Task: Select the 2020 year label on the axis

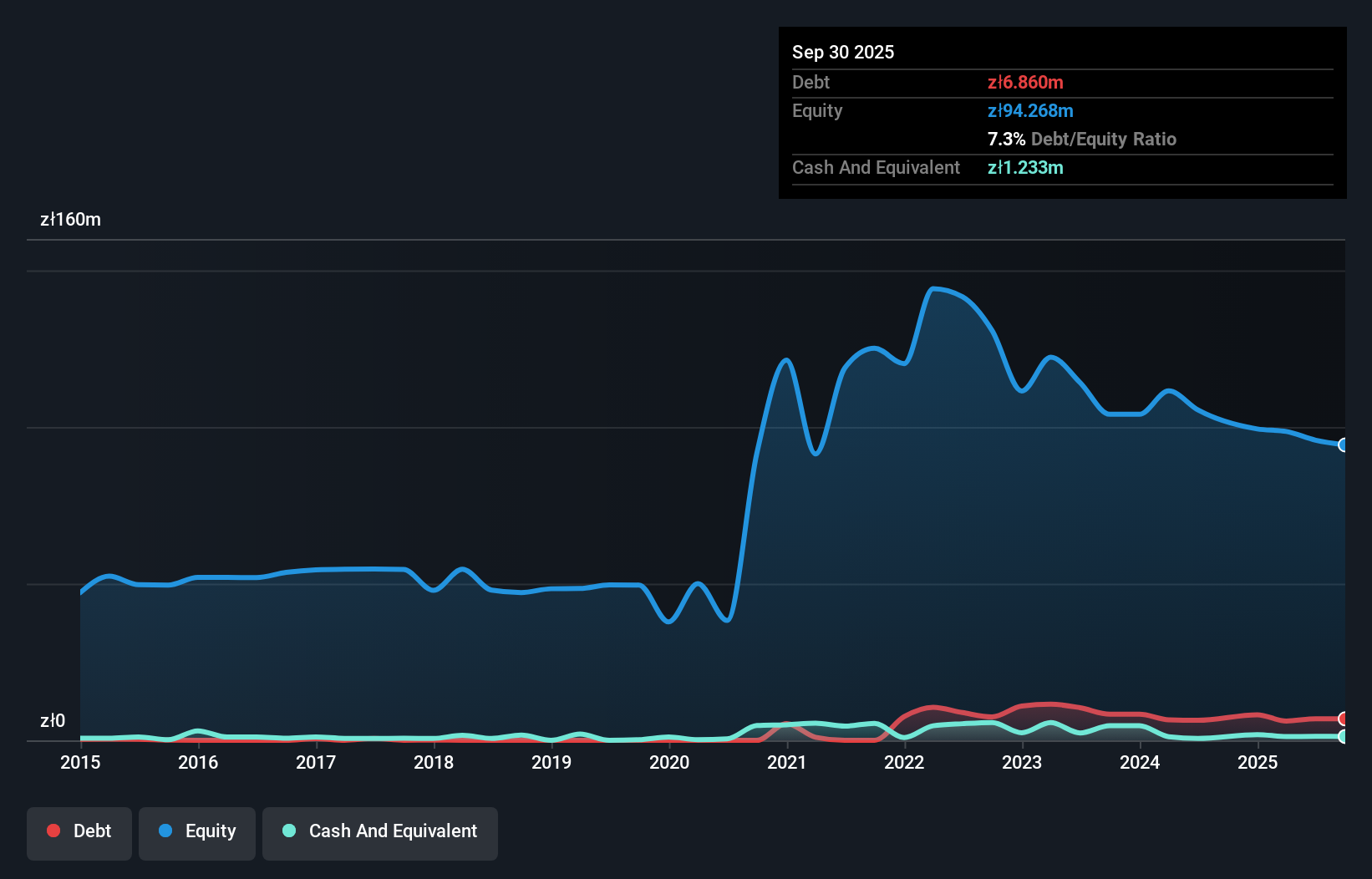Action: 668,763
